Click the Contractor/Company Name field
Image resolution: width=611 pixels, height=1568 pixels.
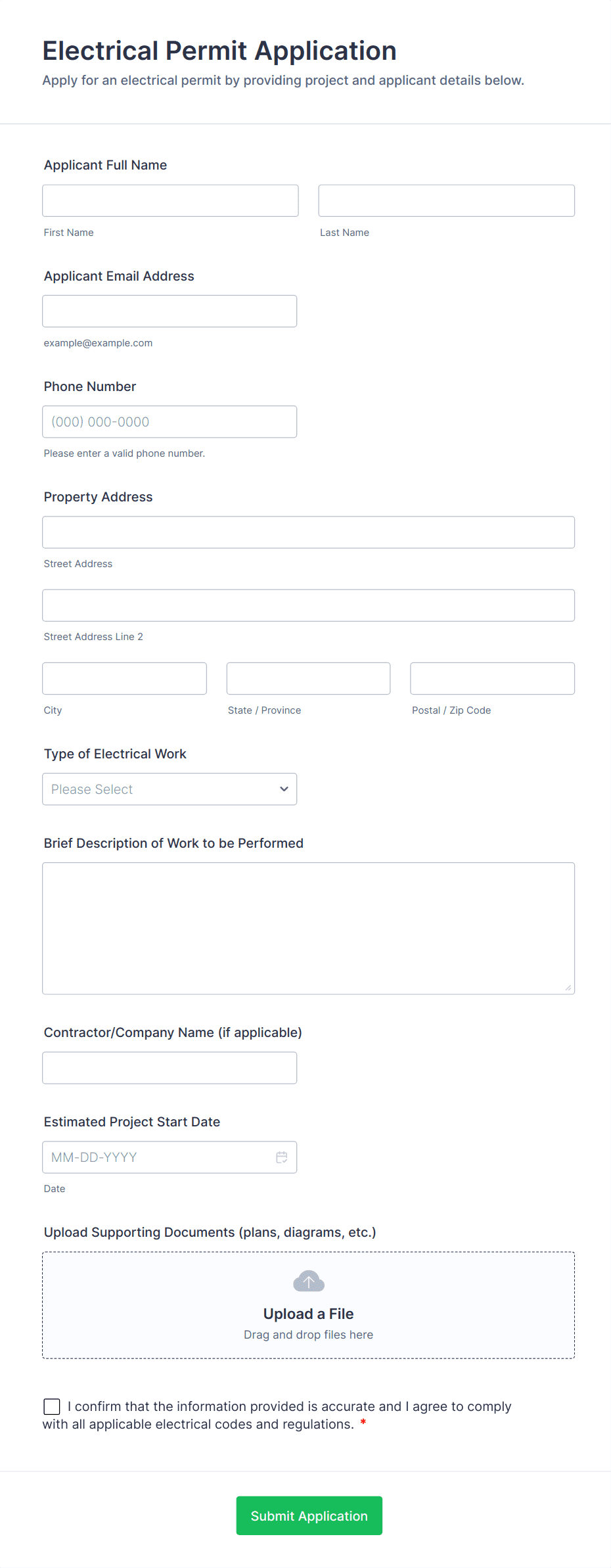[x=170, y=1067]
